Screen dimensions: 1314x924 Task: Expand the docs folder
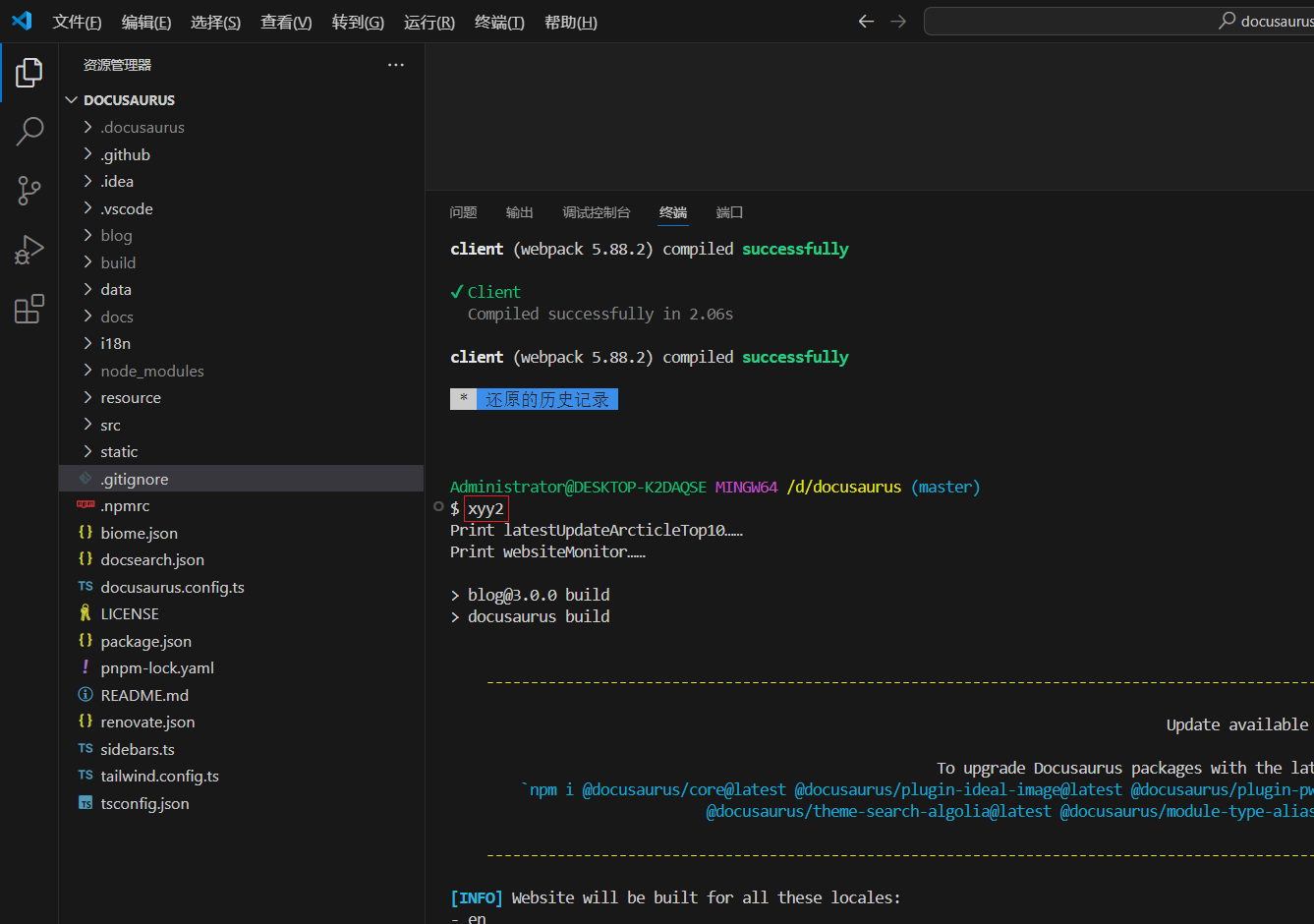coord(241,317)
